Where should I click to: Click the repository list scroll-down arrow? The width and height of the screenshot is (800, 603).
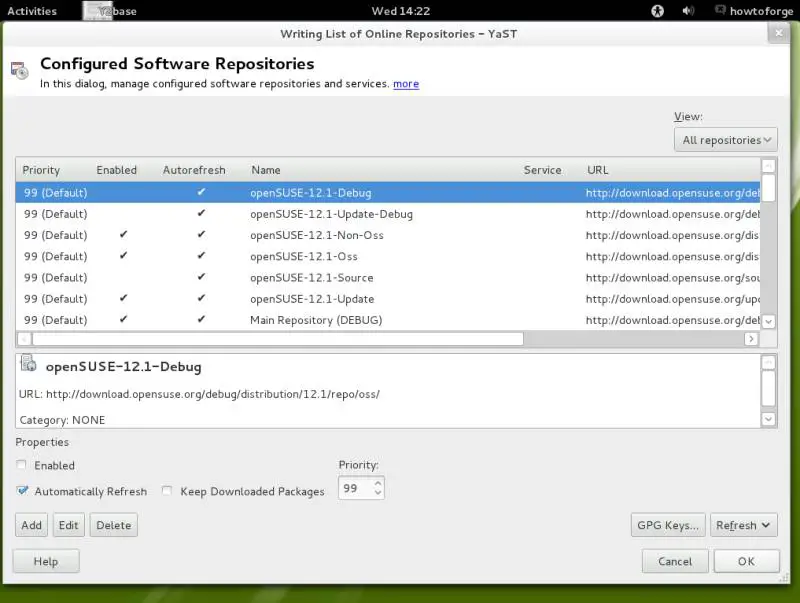pyautogui.click(x=768, y=321)
